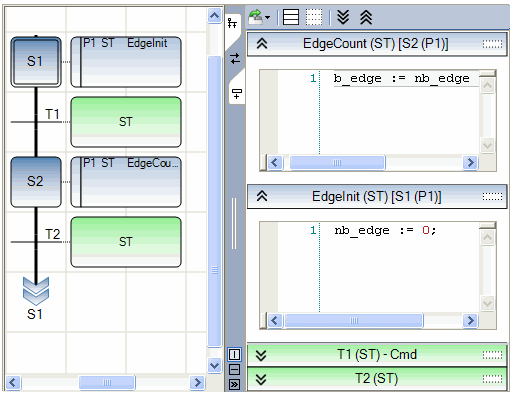Click the EdgeInit editor scroll up arrow

pos(487,237)
